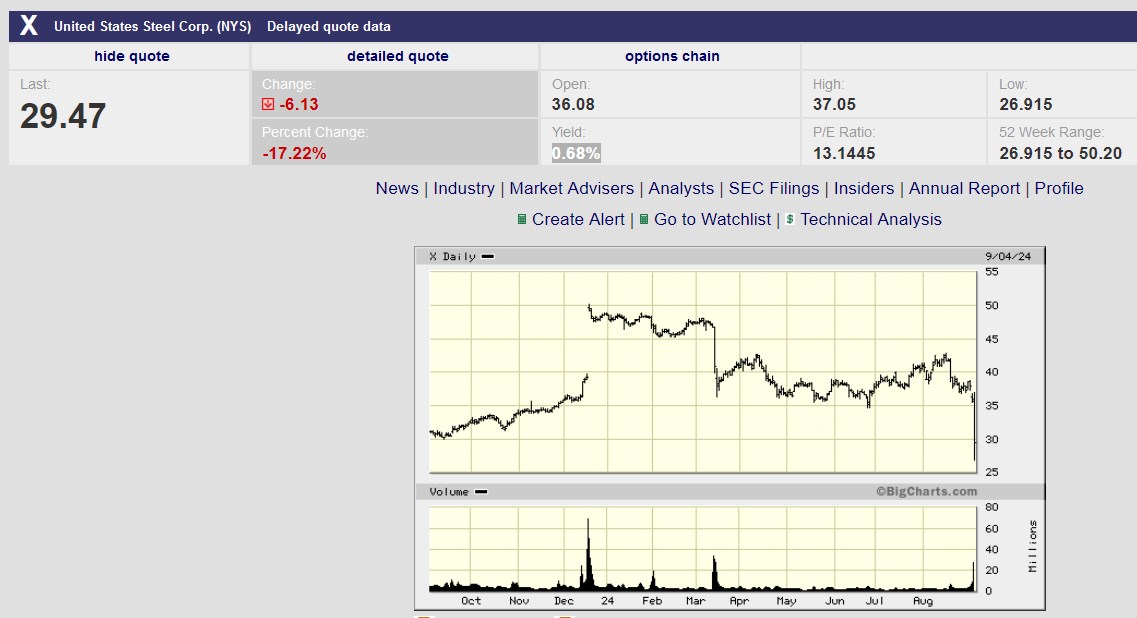Viewport: 1137px width, 618px height.
Task: Open the options chain tab
Action: click(672, 56)
